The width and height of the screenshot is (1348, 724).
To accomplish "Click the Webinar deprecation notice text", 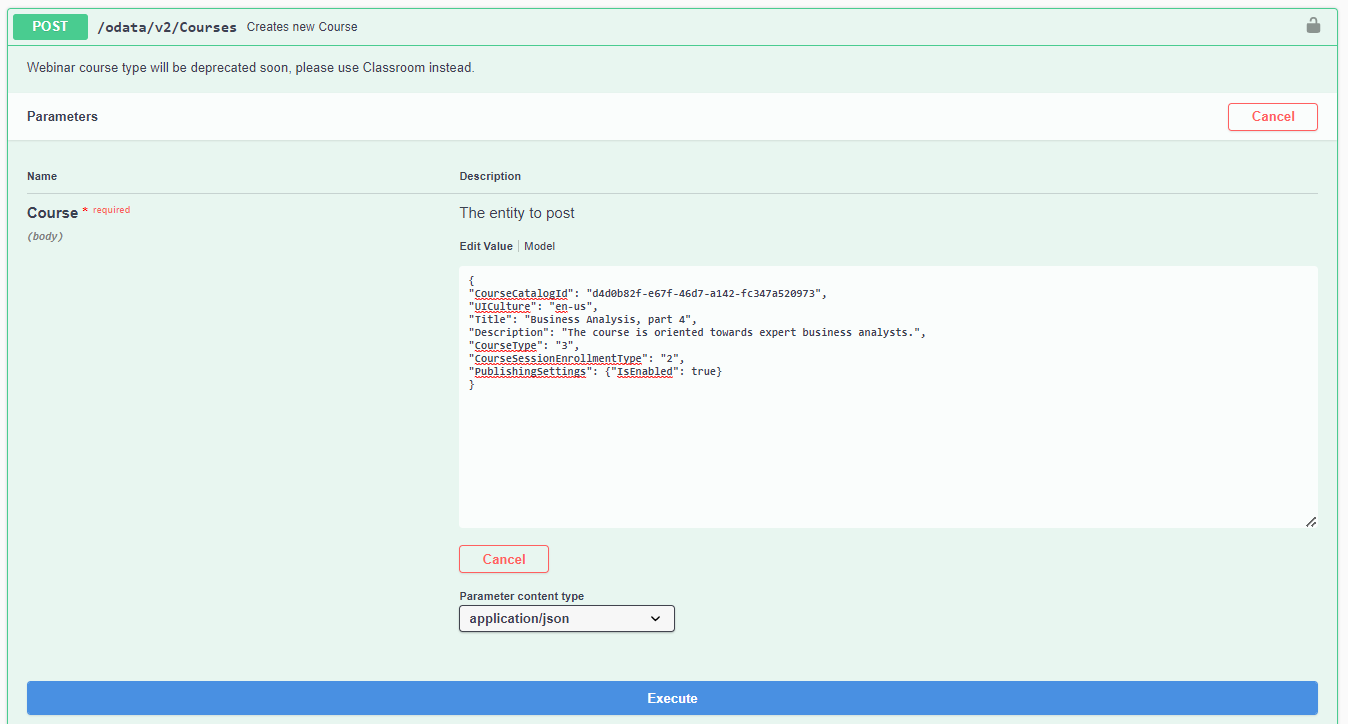I will (x=250, y=68).
